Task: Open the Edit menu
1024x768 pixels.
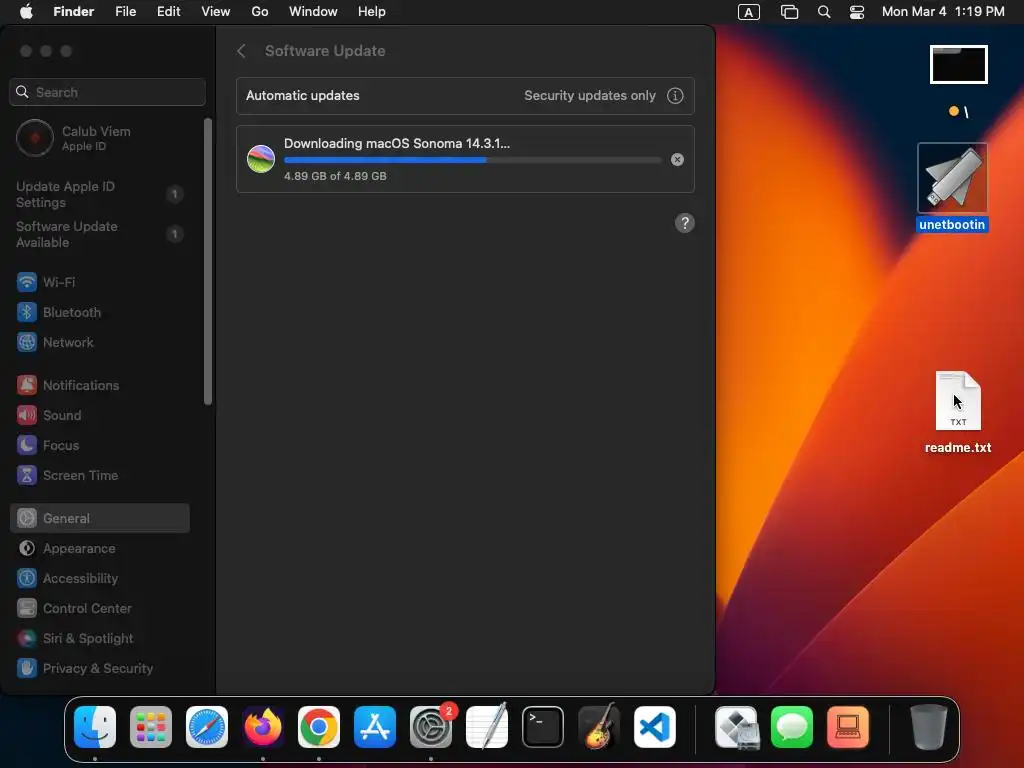Action: click(x=168, y=12)
